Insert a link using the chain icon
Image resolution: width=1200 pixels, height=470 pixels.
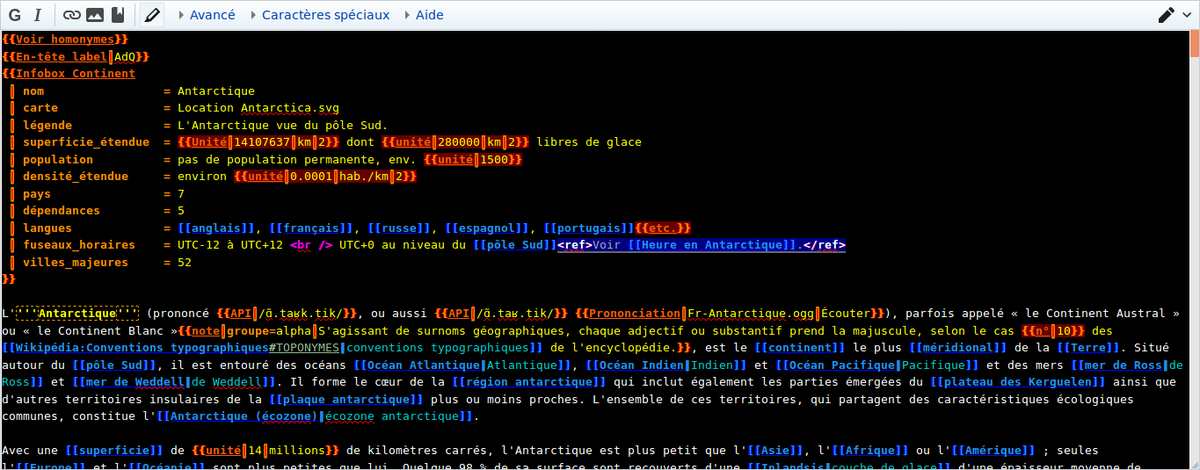(x=73, y=15)
